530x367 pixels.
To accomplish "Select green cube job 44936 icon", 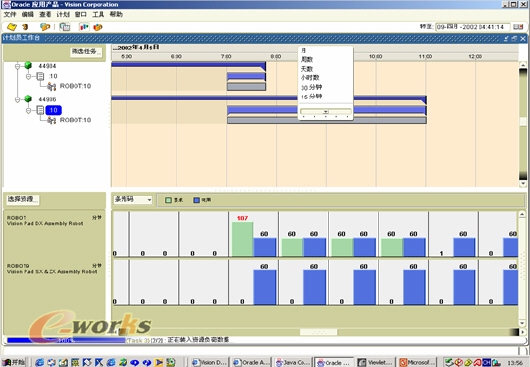I will 28,99.
